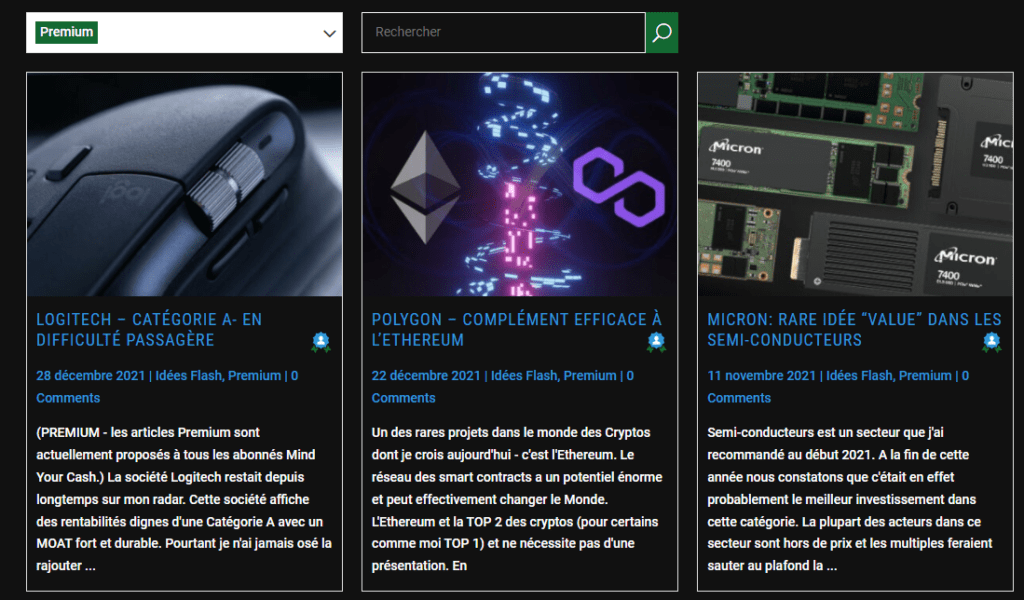This screenshot has height=600, width=1024.
Task: Open 0 Comments link of Logitech article
Action: coord(167,387)
